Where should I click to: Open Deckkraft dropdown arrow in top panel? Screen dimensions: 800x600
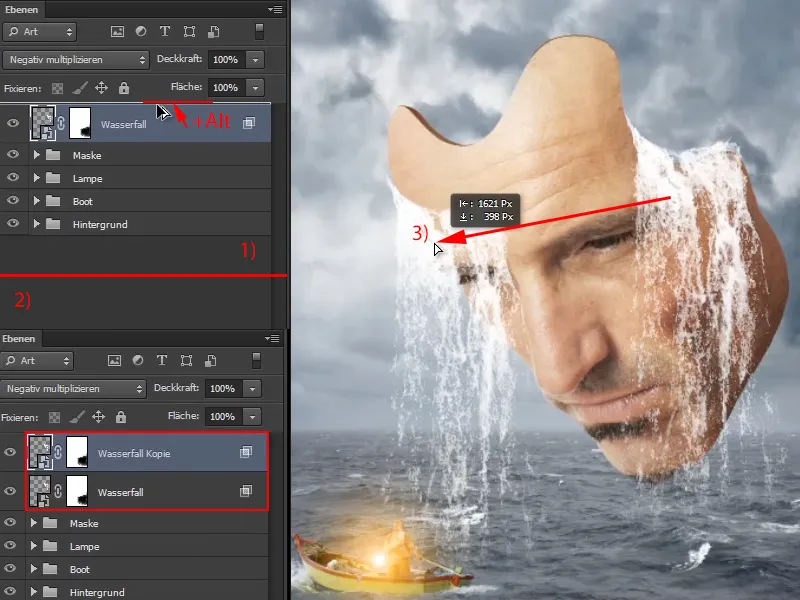[255, 60]
